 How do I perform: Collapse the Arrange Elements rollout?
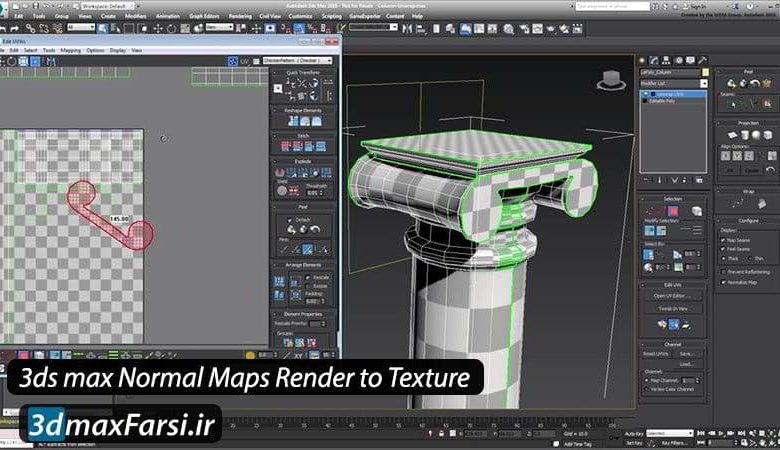(303, 265)
